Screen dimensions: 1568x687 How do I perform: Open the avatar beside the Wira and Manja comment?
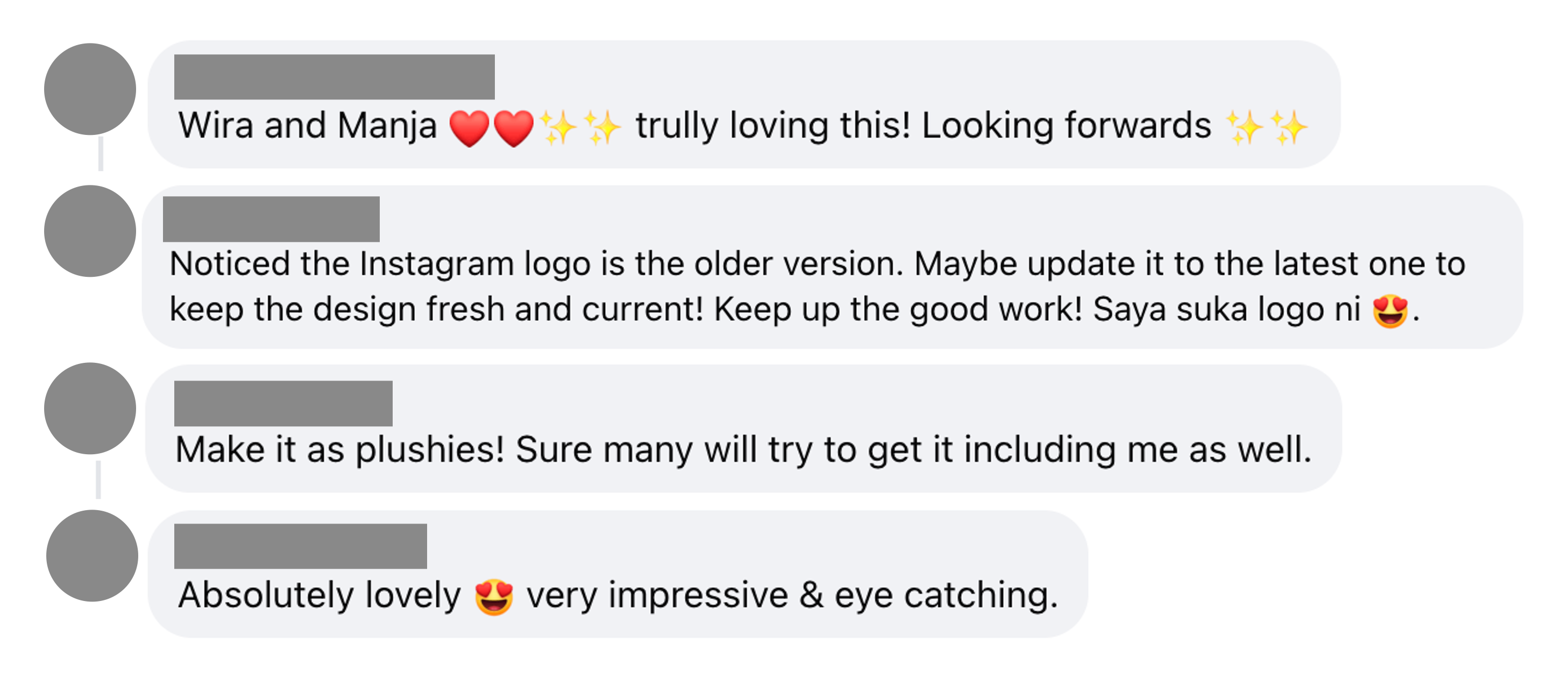click(x=90, y=89)
